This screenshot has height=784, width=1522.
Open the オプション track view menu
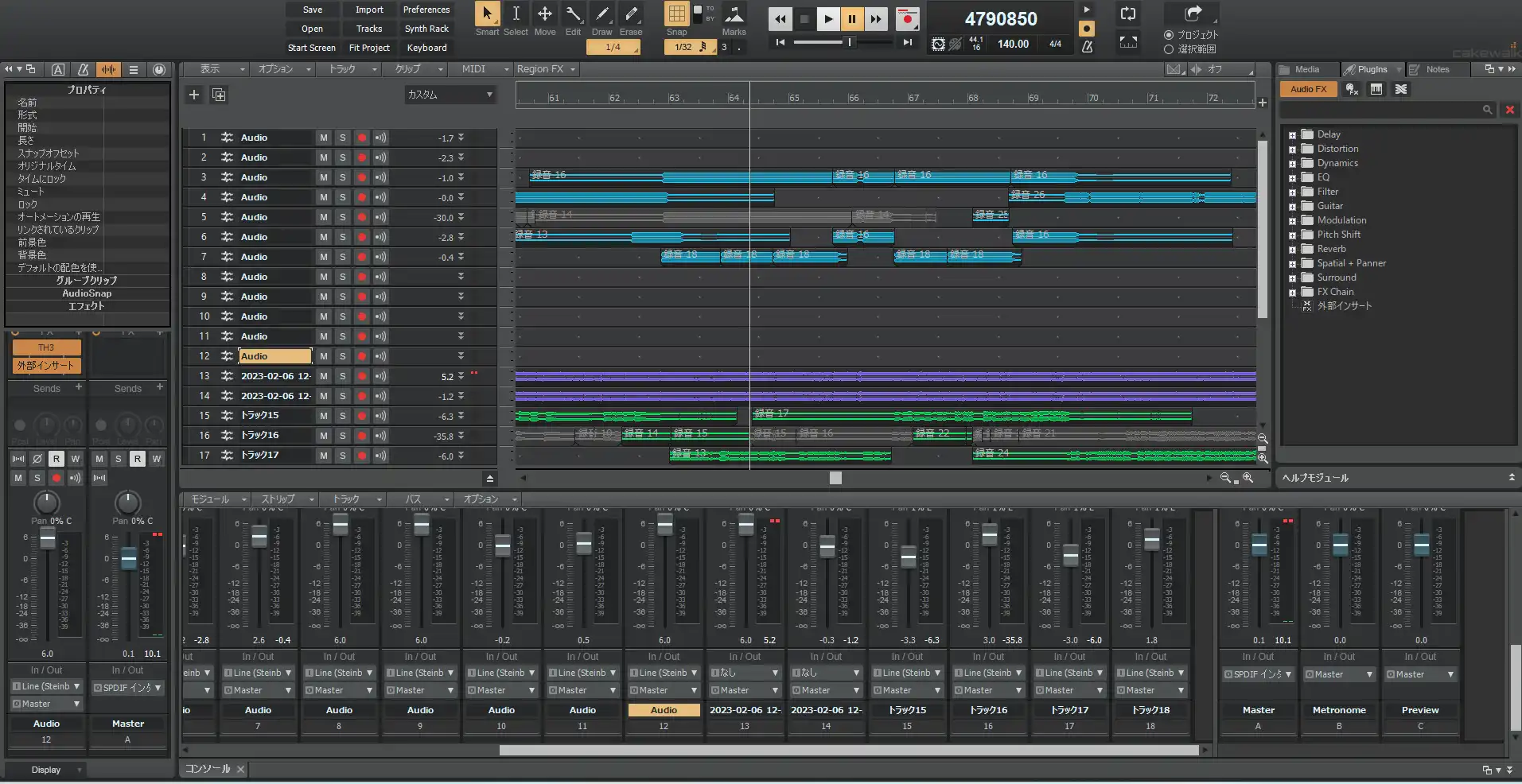pos(282,69)
